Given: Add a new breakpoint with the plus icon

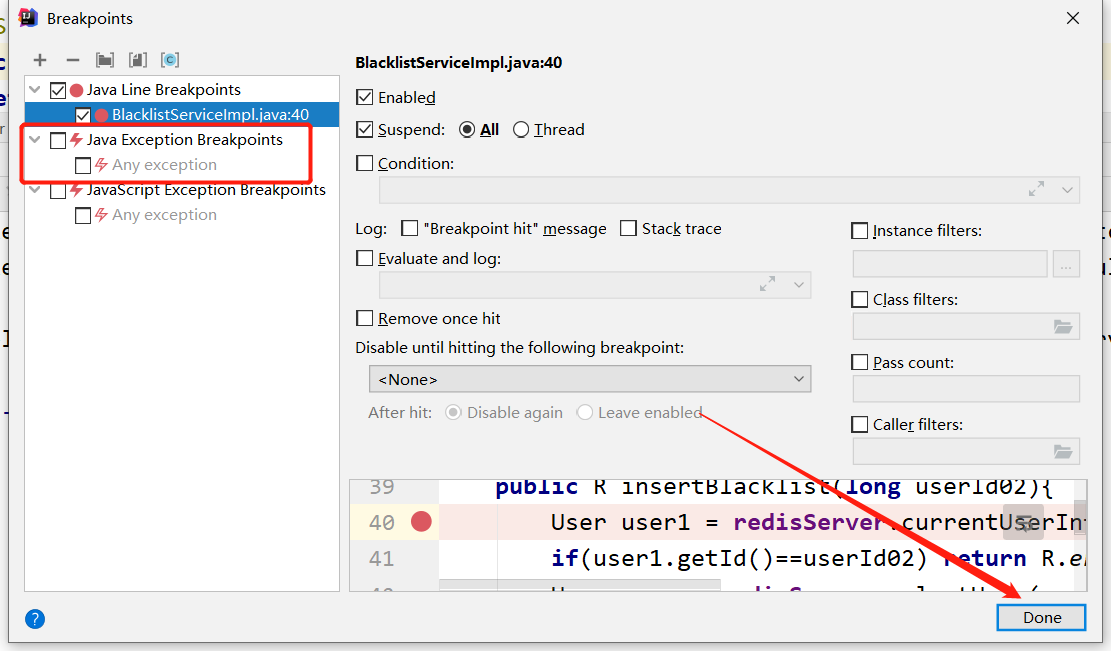Looking at the screenshot, I should (x=40, y=60).
